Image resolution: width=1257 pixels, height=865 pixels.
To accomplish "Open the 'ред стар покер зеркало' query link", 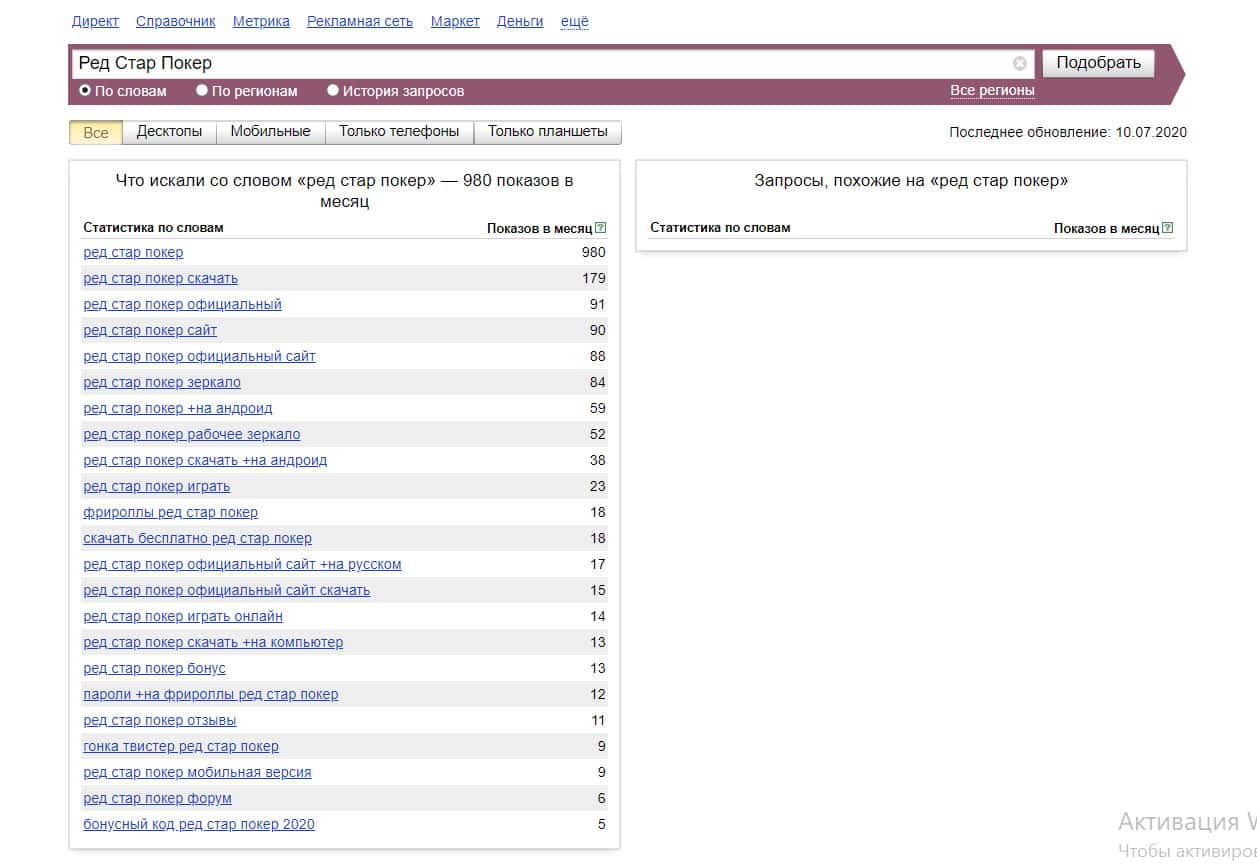I will pos(162,382).
